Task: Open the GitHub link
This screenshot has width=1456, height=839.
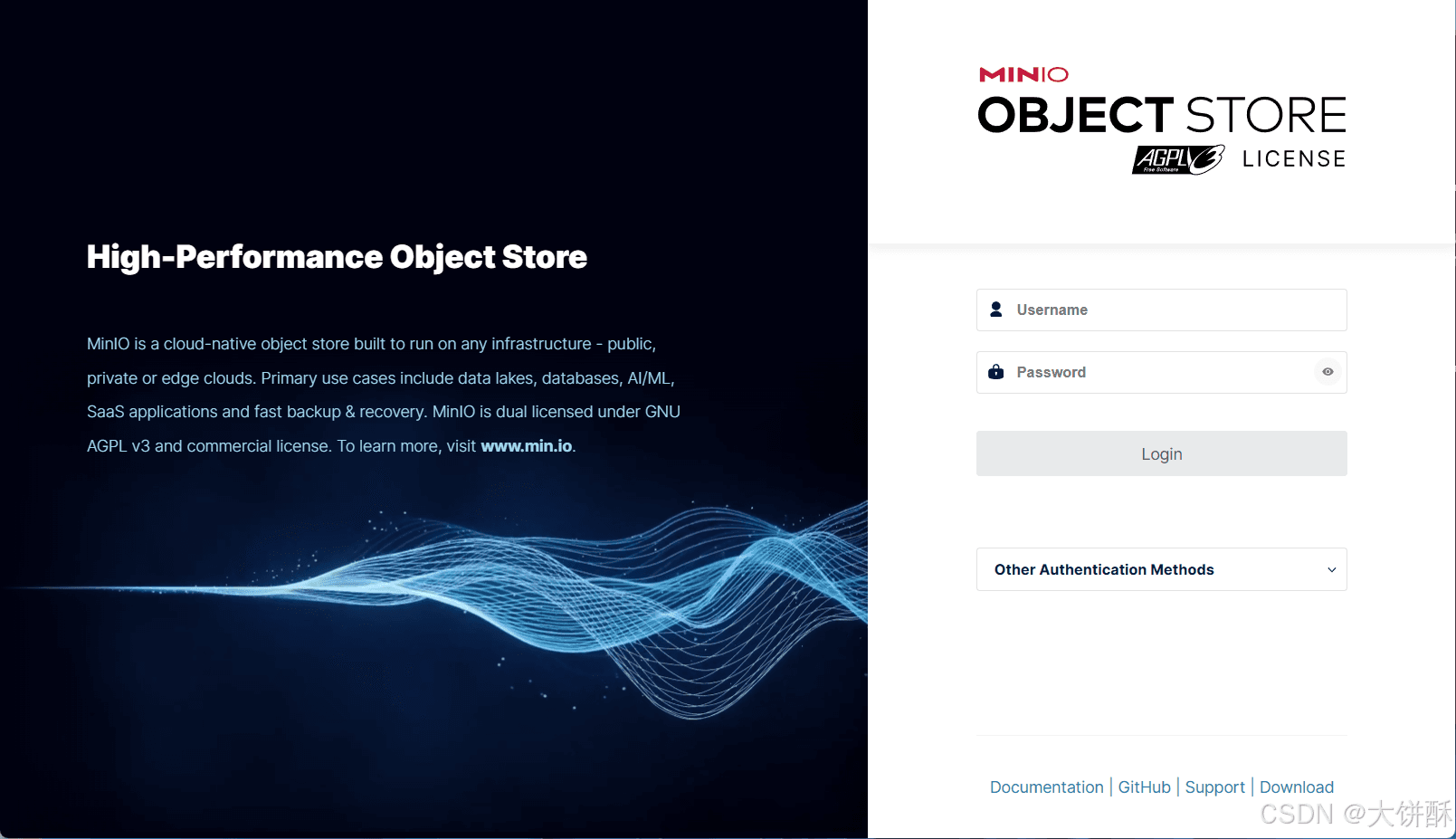Action: coord(1144,787)
